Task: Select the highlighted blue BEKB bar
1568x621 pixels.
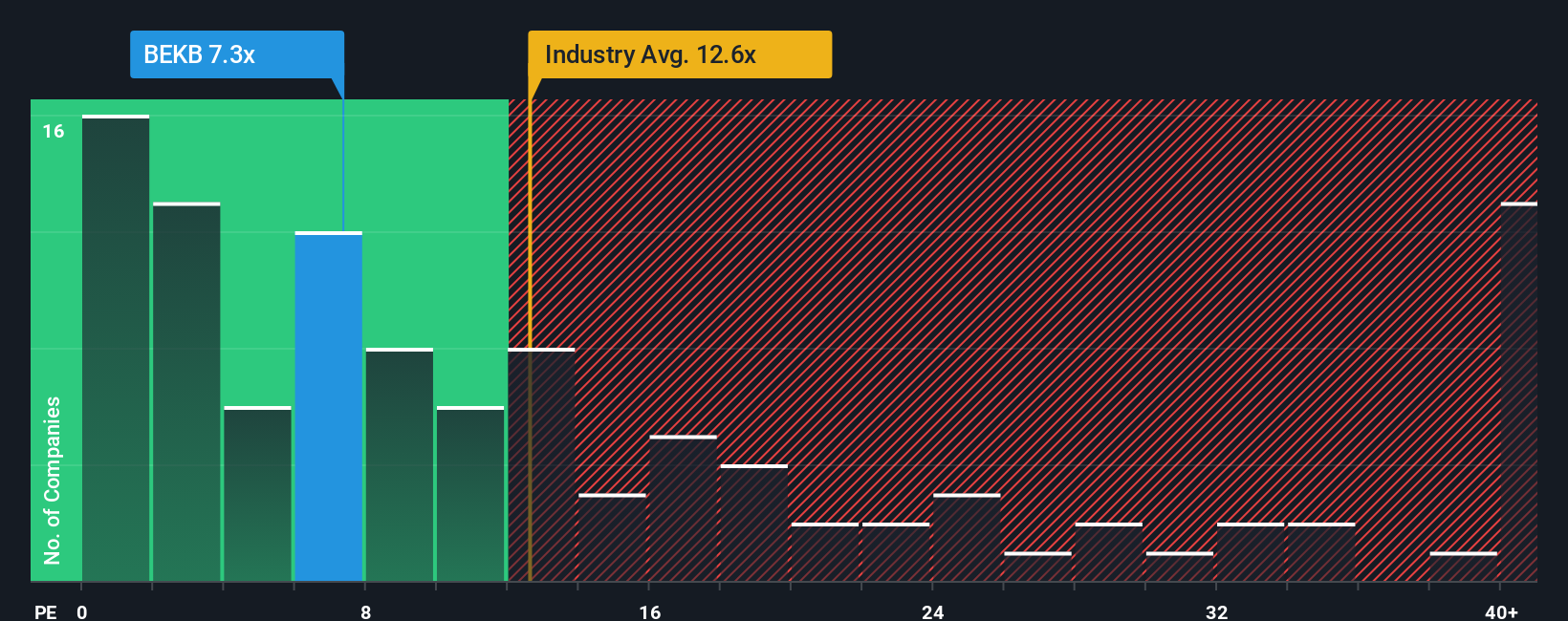Action: click(x=328, y=406)
